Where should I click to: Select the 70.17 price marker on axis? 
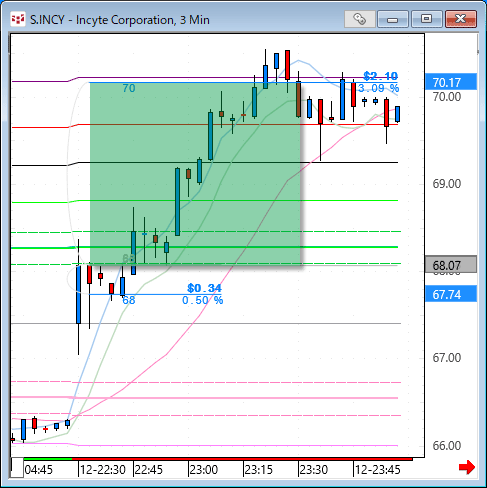coord(451,82)
